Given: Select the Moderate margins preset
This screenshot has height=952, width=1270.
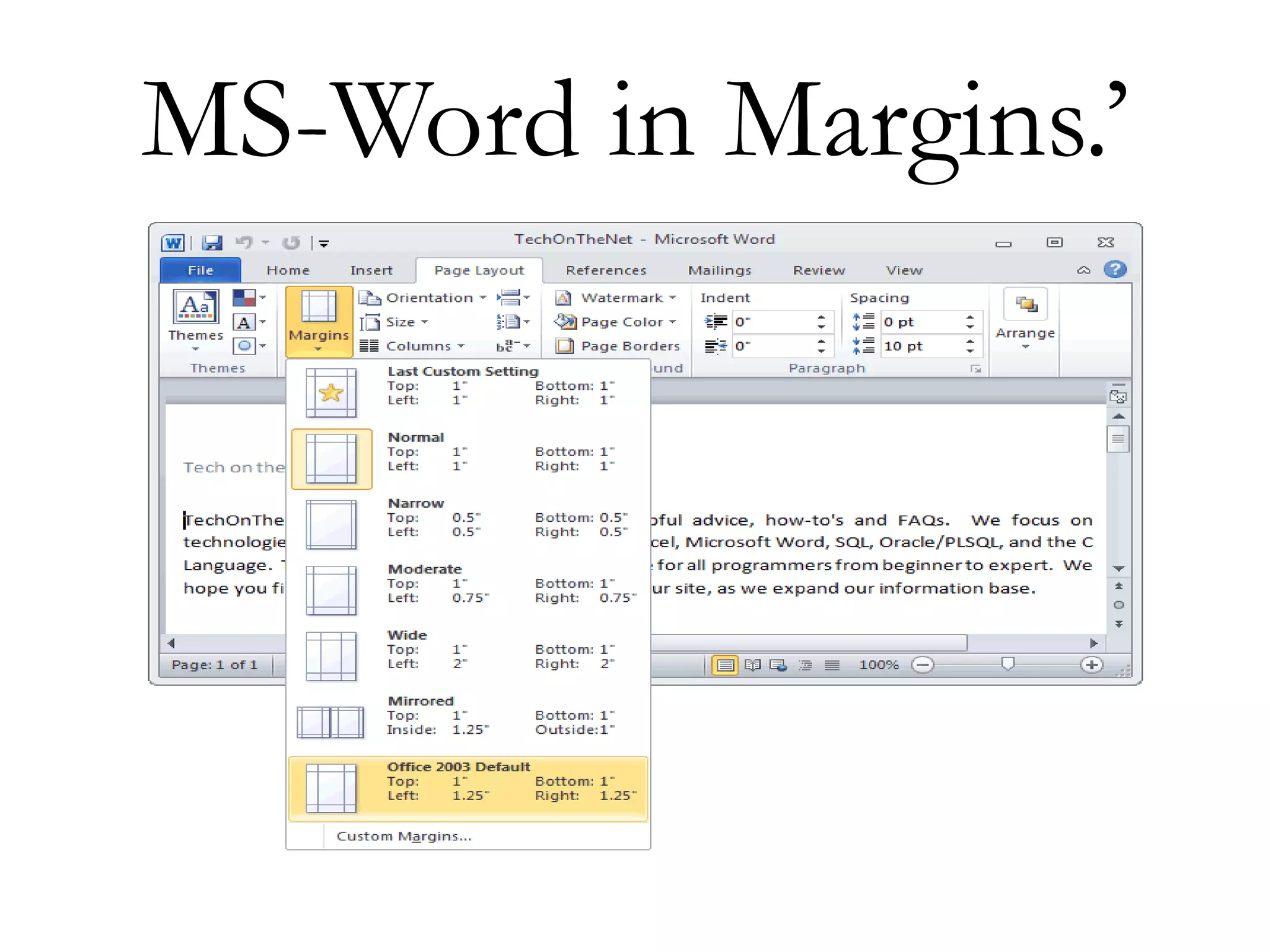Looking at the screenshot, I should (469, 590).
